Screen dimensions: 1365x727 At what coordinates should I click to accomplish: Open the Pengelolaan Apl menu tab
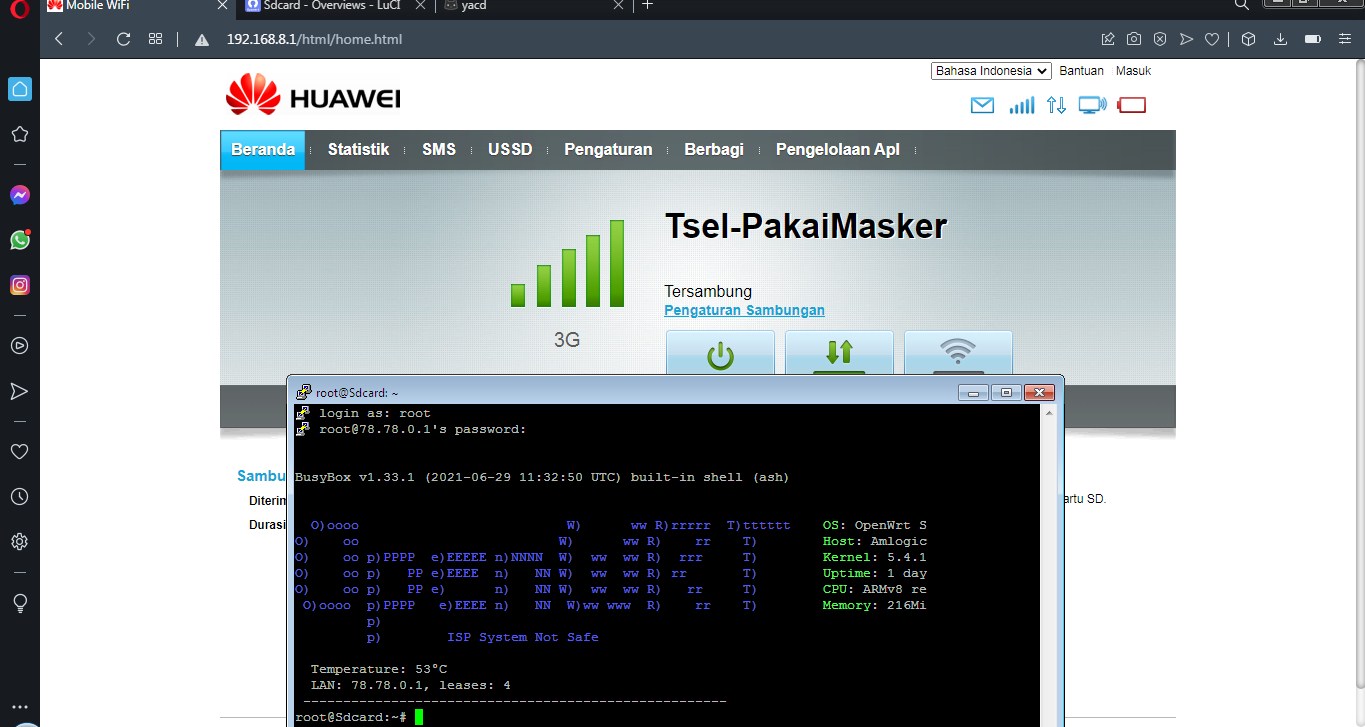pyautogui.click(x=838, y=150)
